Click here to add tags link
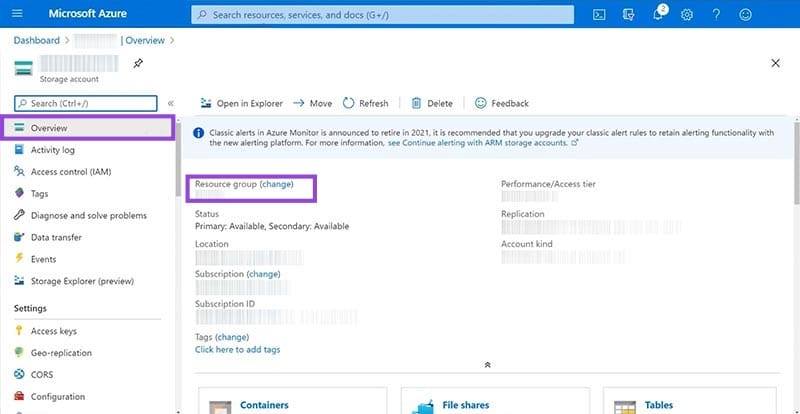Screen dimensions: 800x414 (x=237, y=350)
